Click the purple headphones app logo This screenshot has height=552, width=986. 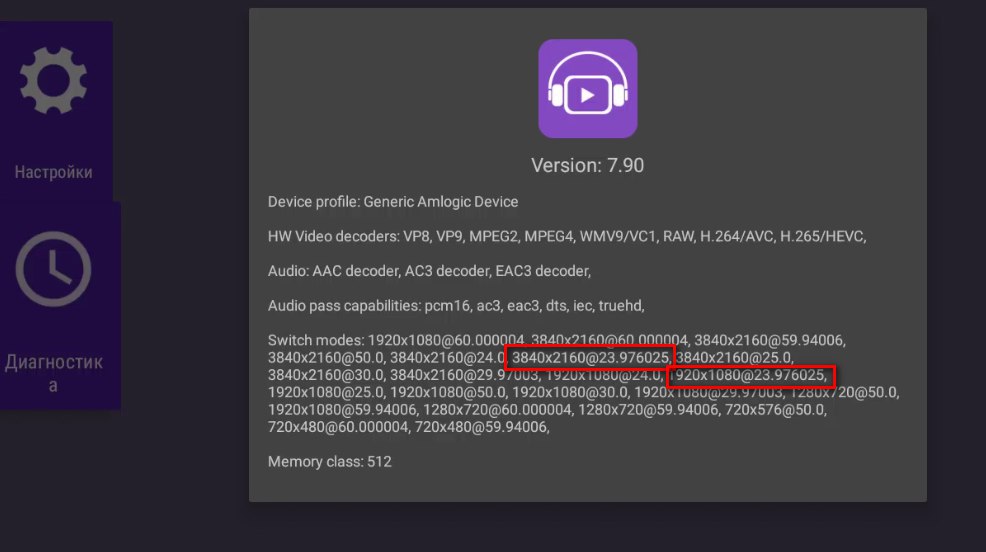588,89
